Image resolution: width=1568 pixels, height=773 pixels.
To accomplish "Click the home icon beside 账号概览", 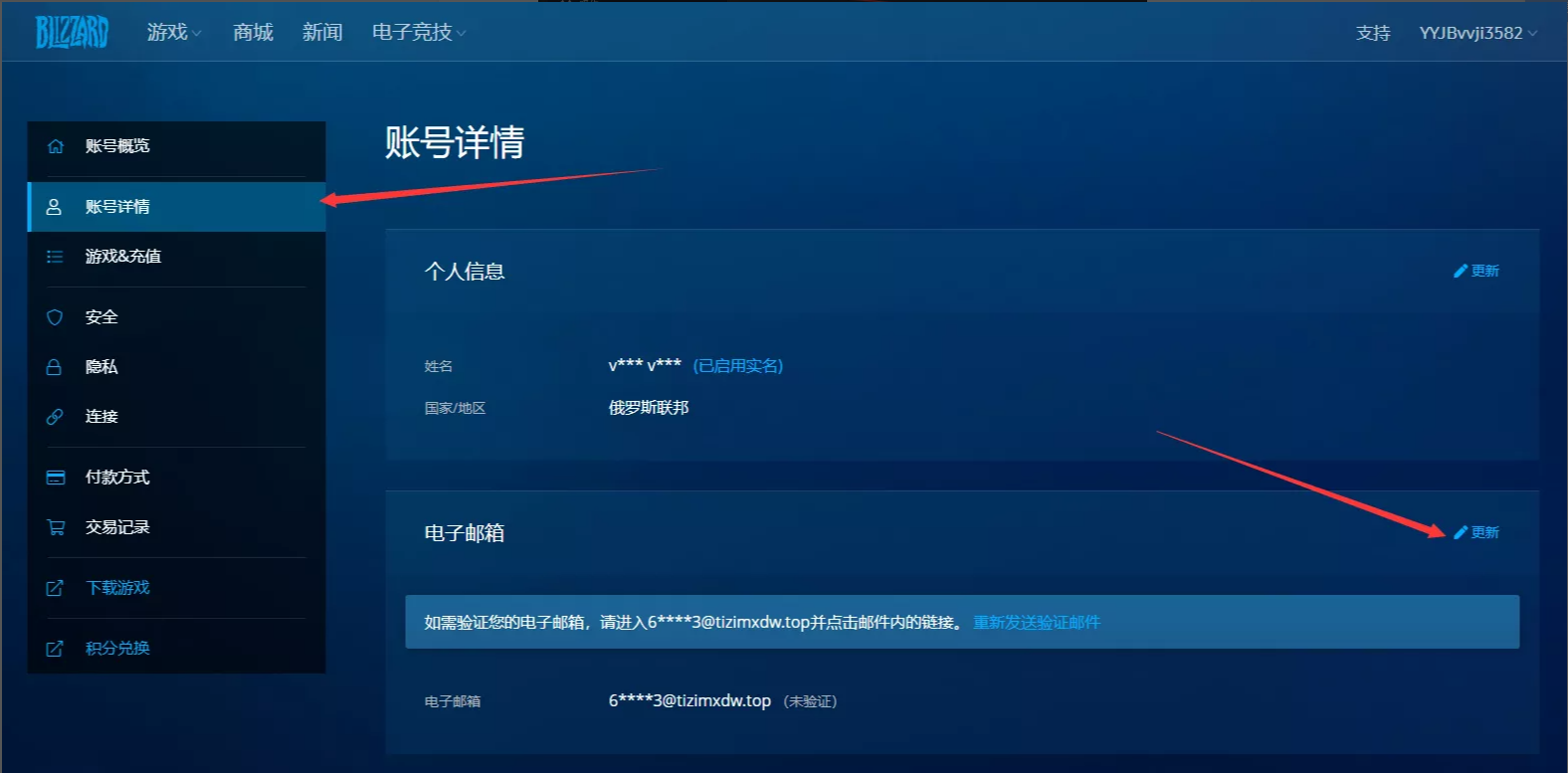I will coord(55,146).
